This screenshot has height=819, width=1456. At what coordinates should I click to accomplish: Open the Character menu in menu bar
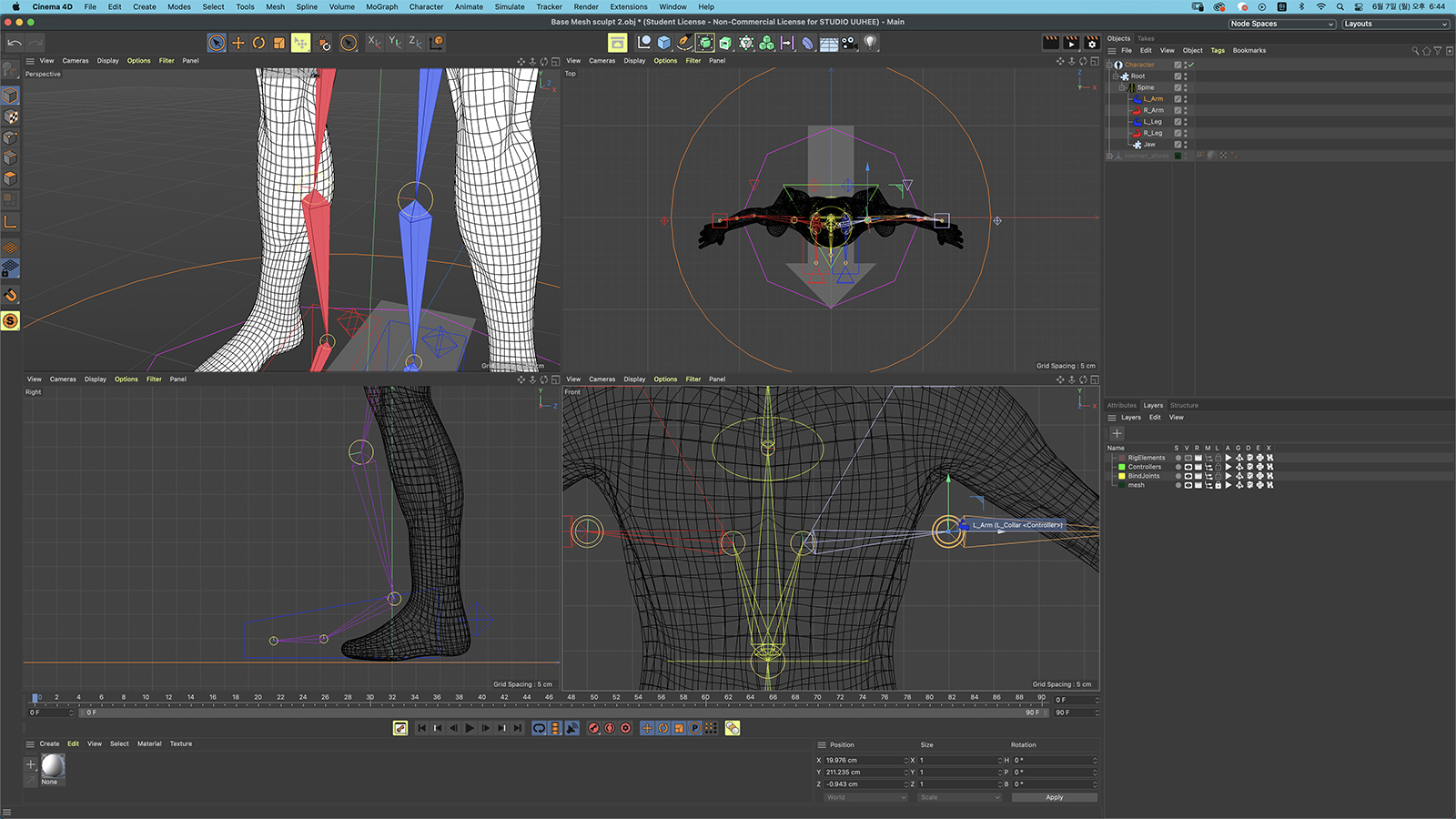(426, 6)
